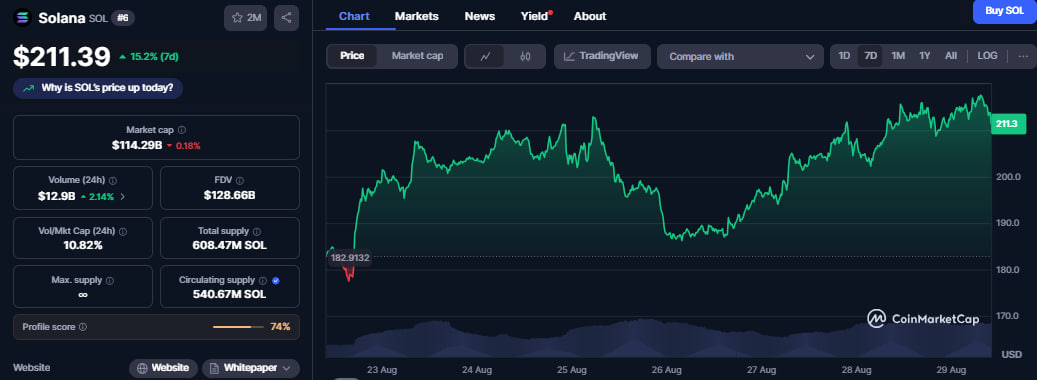
Task: Open the Compare with dropdown
Action: 741,57
